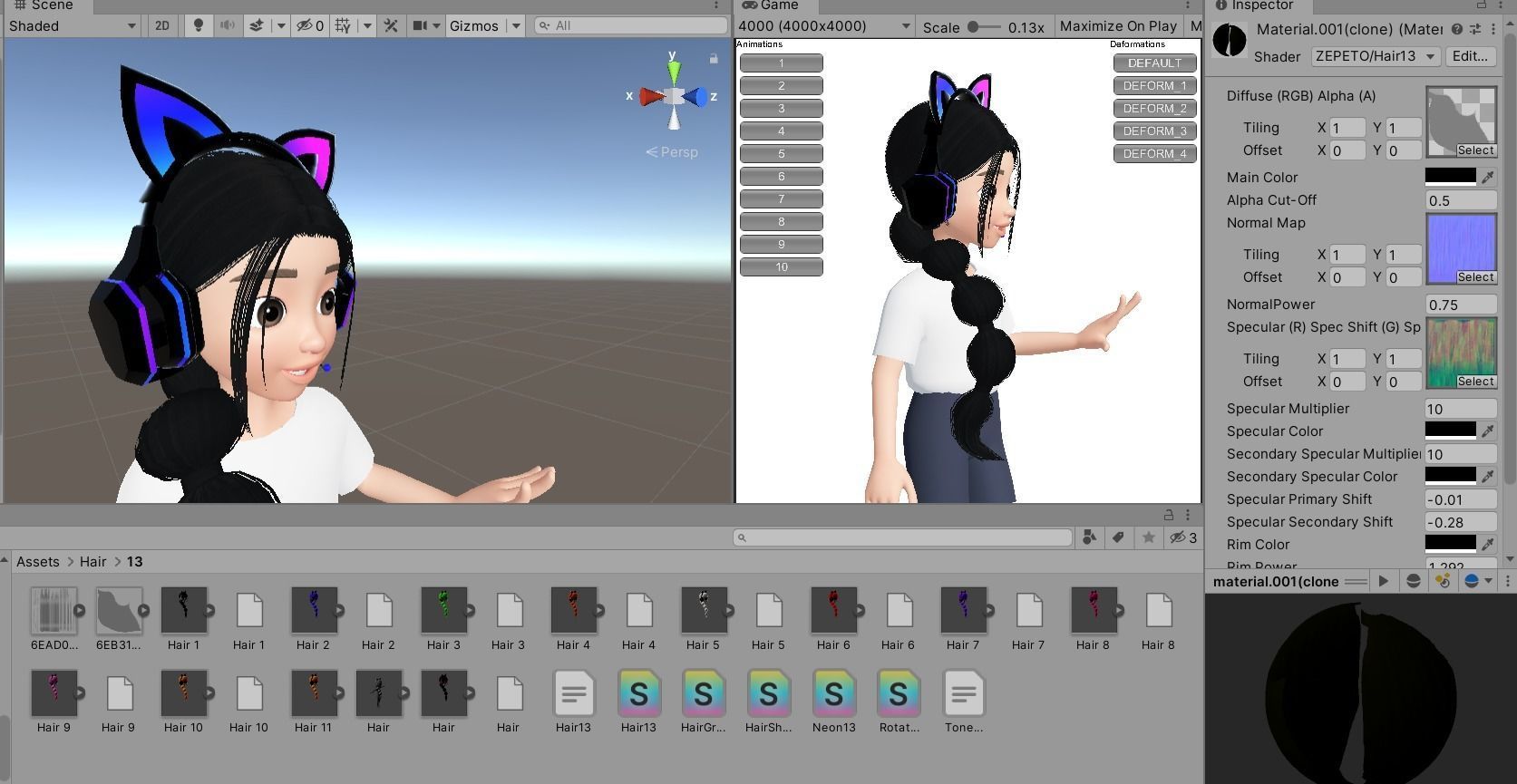Click animation button 5

(x=781, y=154)
